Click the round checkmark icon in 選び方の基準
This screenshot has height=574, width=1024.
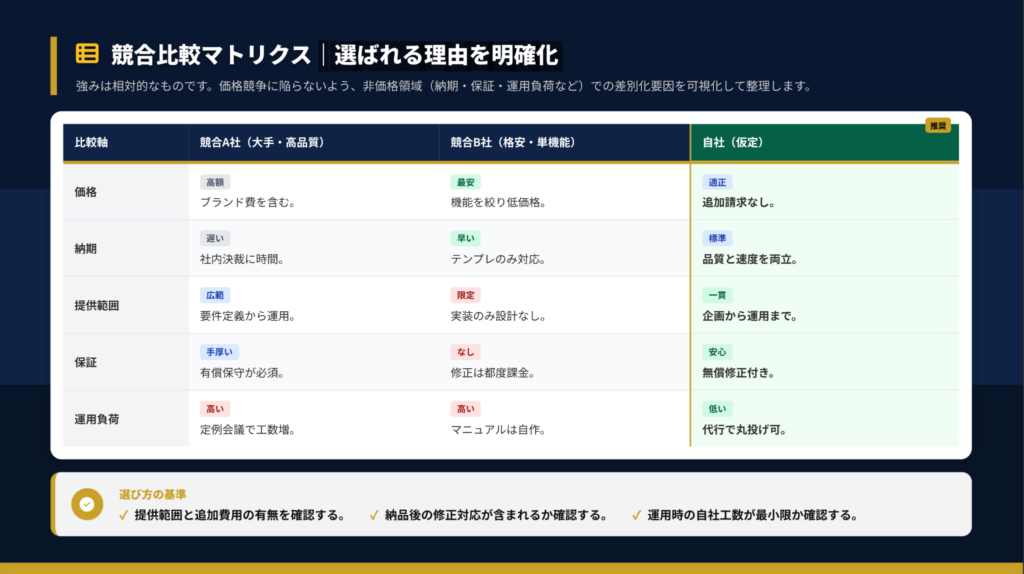87,505
